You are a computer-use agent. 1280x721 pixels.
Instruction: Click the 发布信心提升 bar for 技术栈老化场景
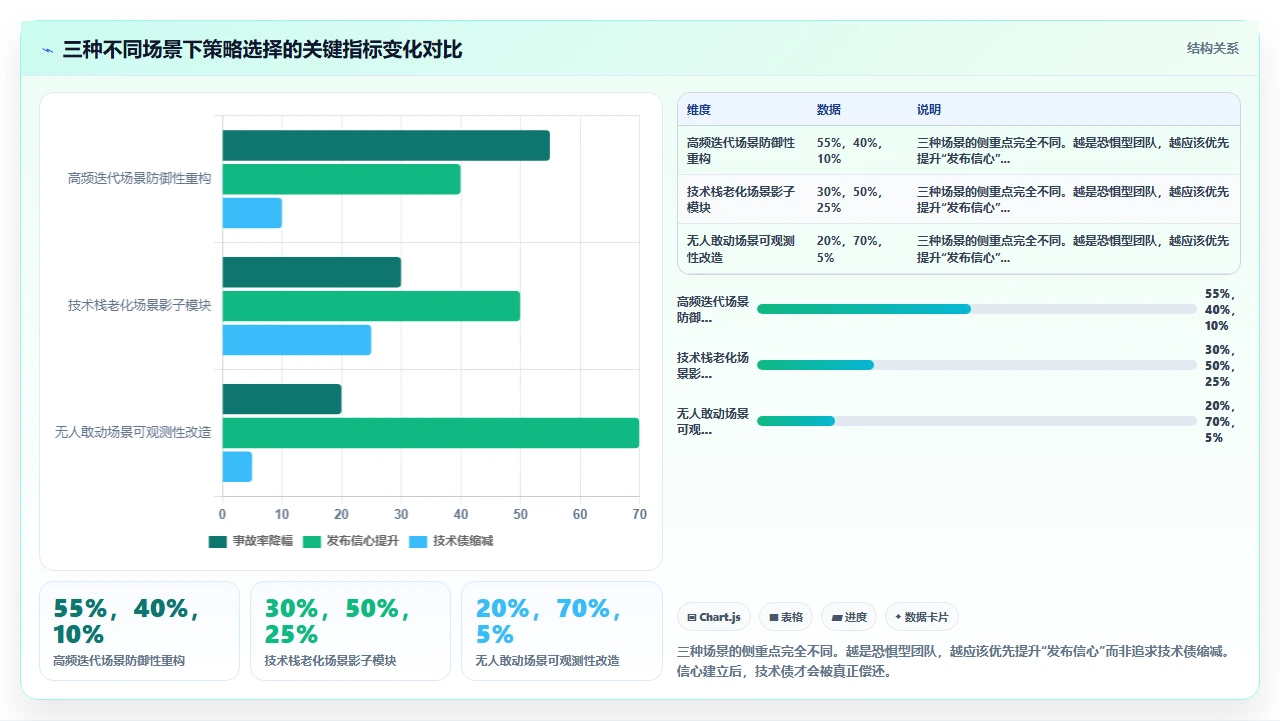click(x=371, y=306)
